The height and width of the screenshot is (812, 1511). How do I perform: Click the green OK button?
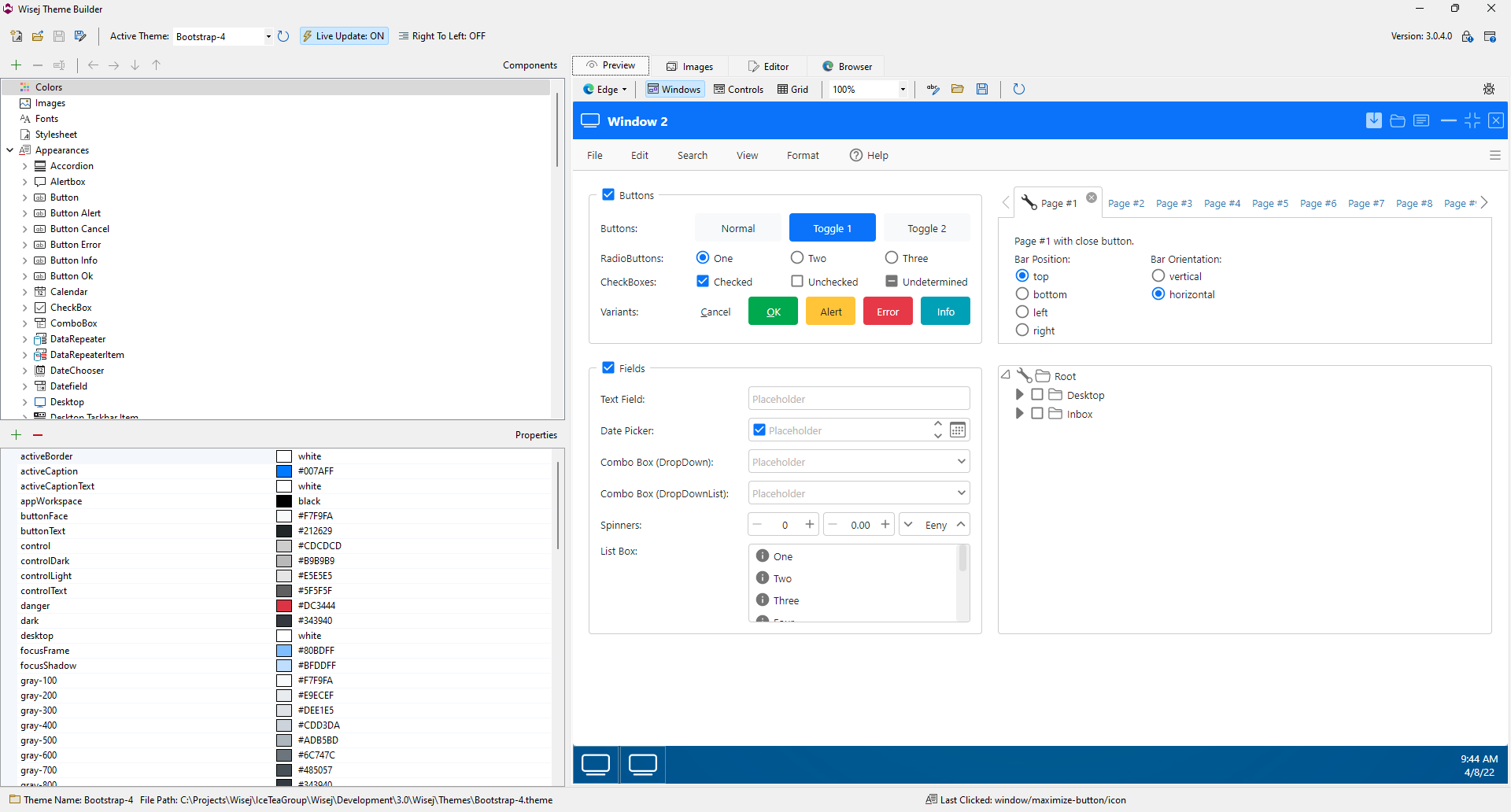click(773, 311)
